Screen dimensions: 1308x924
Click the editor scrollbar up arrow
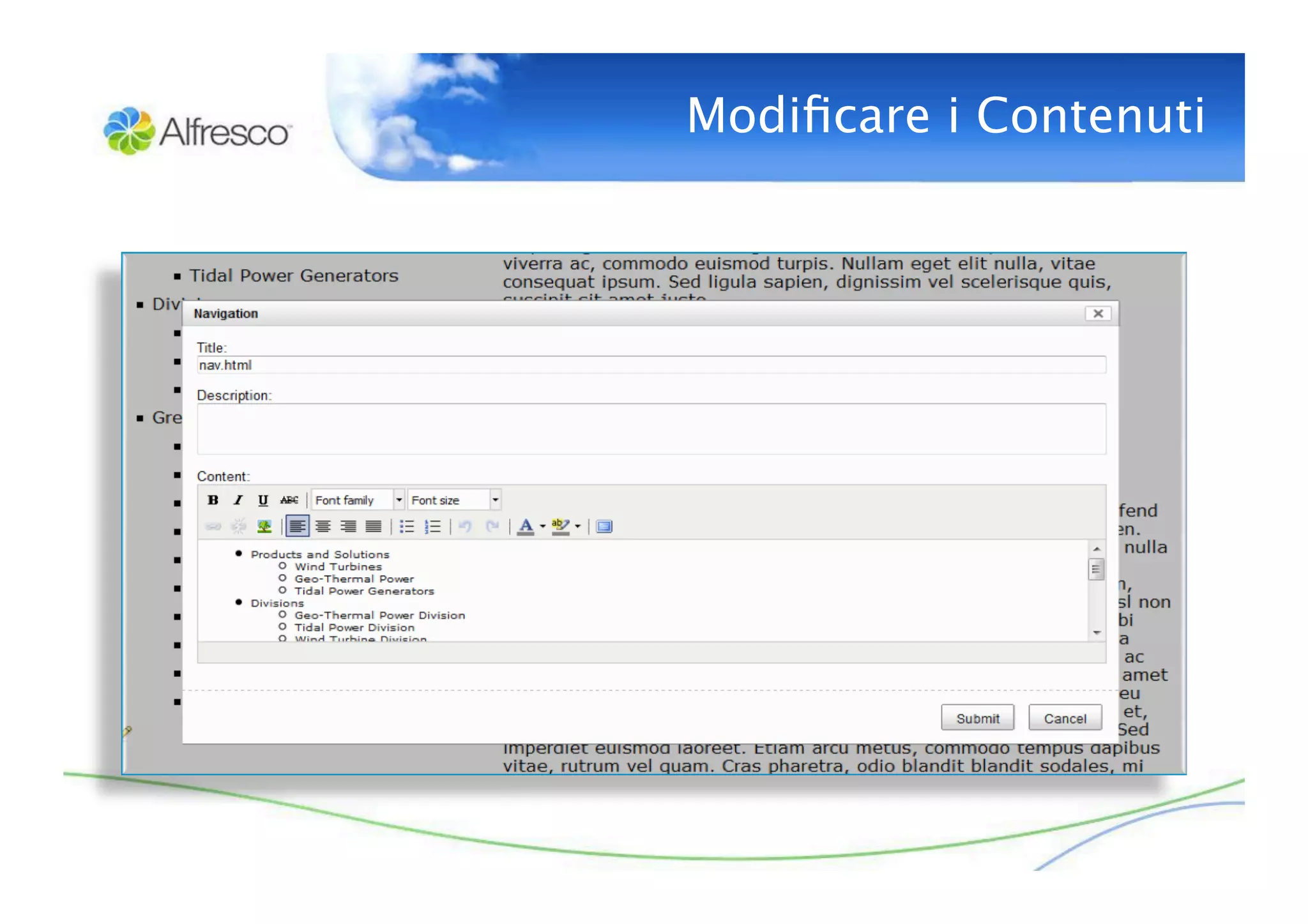(1097, 549)
